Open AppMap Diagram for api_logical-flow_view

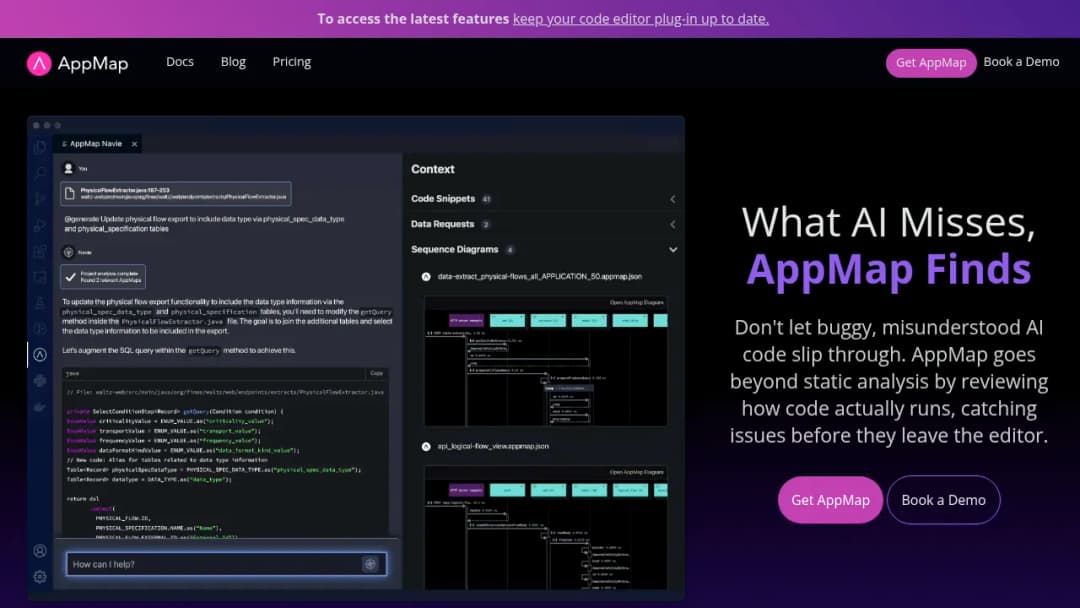pos(636,472)
